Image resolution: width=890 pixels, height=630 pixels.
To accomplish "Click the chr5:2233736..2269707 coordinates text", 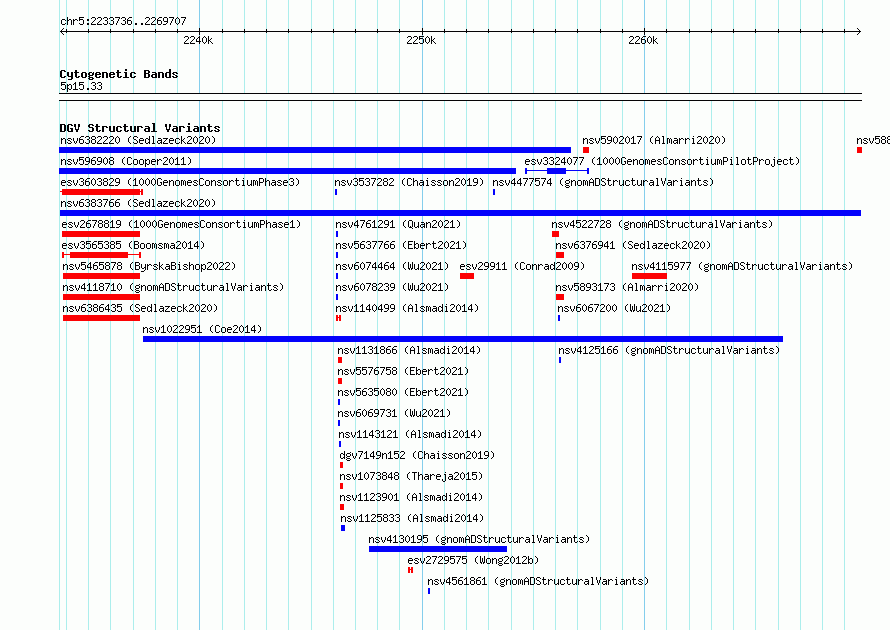I will pos(123,21).
